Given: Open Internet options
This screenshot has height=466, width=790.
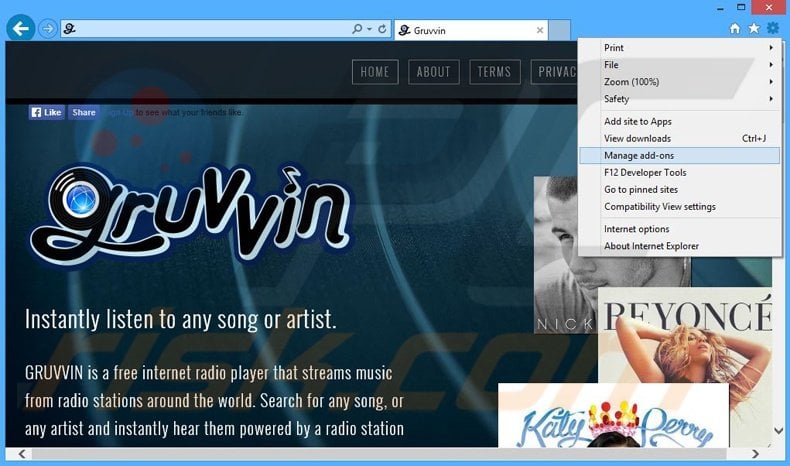Looking at the screenshot, I should coord(679,229).
